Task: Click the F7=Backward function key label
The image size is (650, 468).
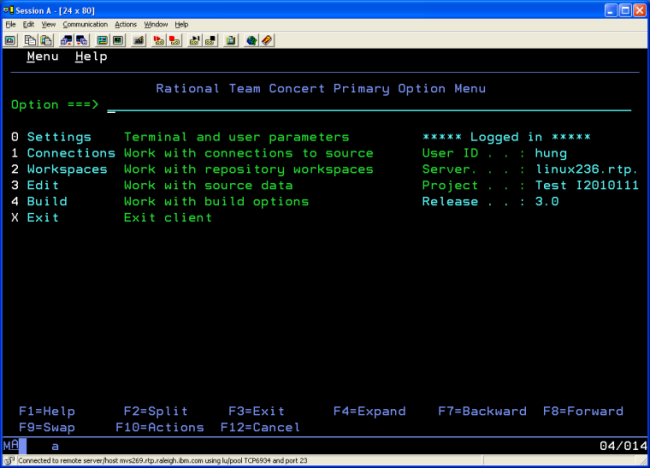Action: tap(482, 411)
